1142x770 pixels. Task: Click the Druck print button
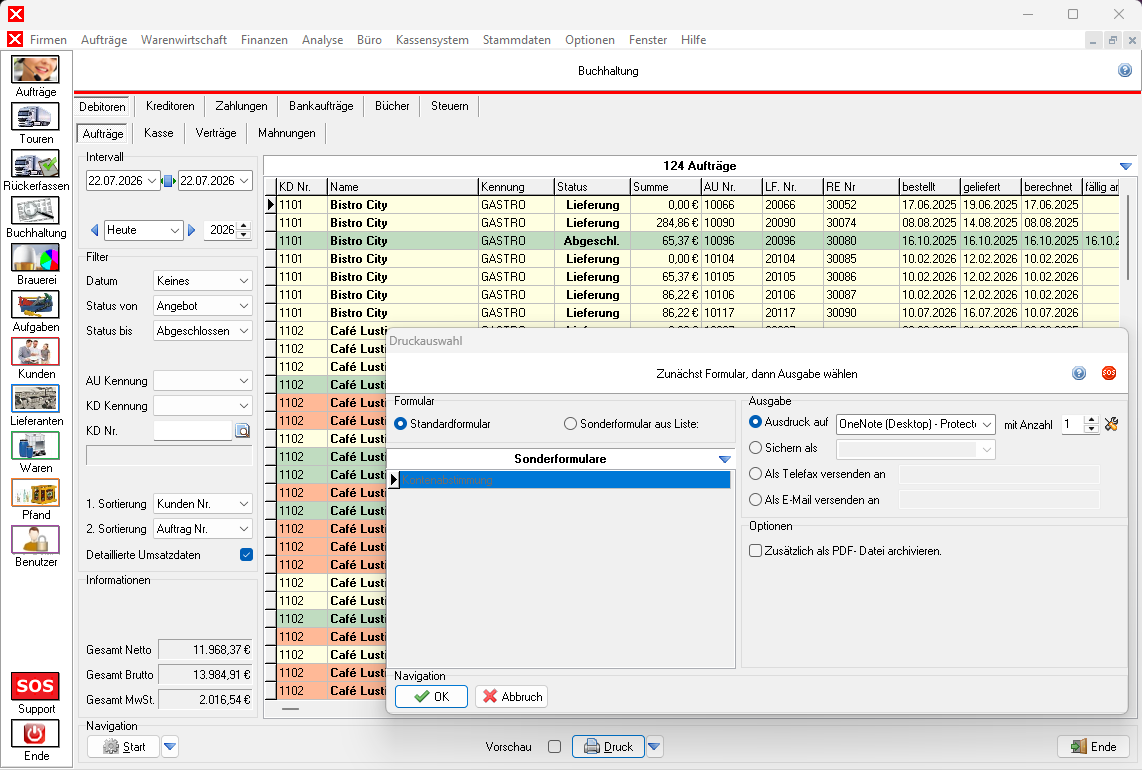coord(608,747)
